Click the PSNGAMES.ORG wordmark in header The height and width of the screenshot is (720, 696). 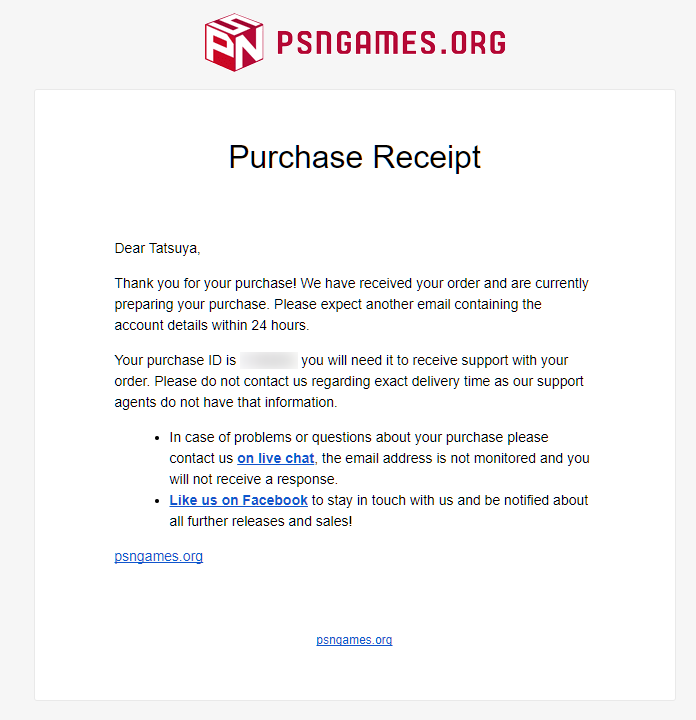(x=392, y=43)
